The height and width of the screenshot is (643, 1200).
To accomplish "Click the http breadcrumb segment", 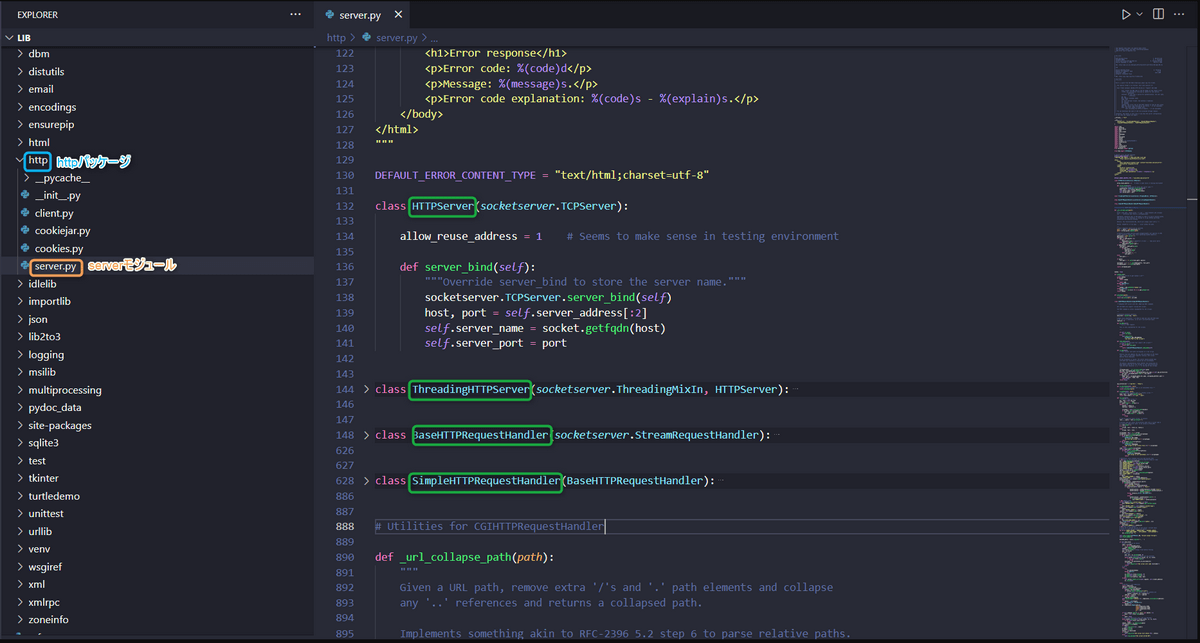I will pos(336,38).
